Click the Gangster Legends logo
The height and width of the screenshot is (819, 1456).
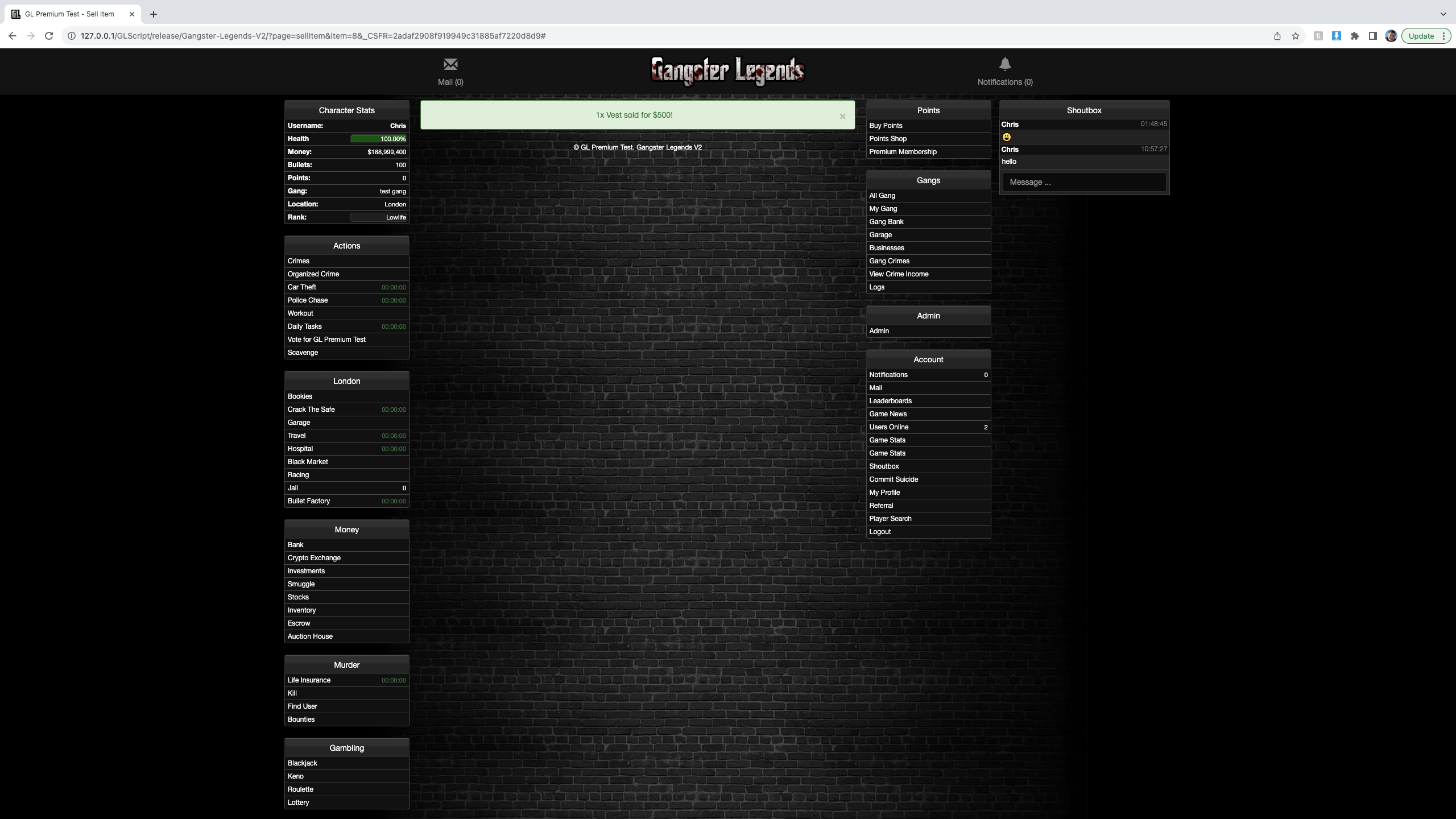point(727,71)
